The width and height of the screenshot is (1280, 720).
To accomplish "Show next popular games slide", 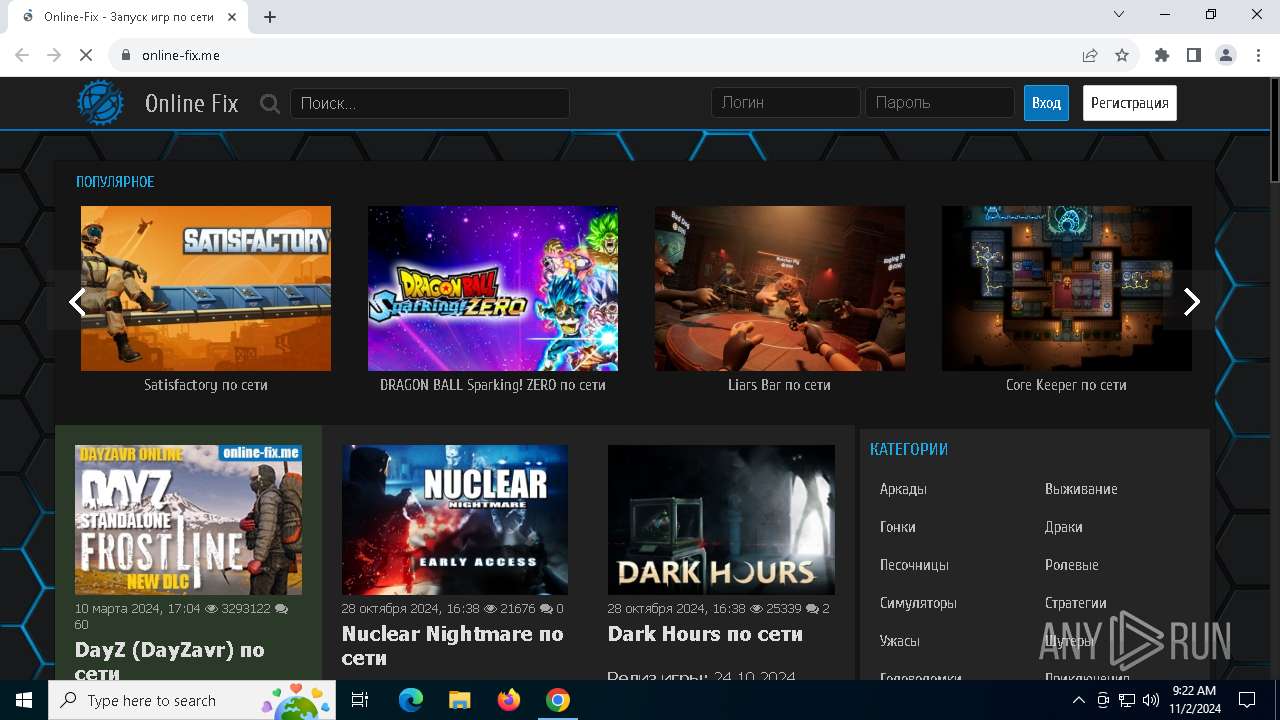I will pyautogui.click(x=1191, y=301).
